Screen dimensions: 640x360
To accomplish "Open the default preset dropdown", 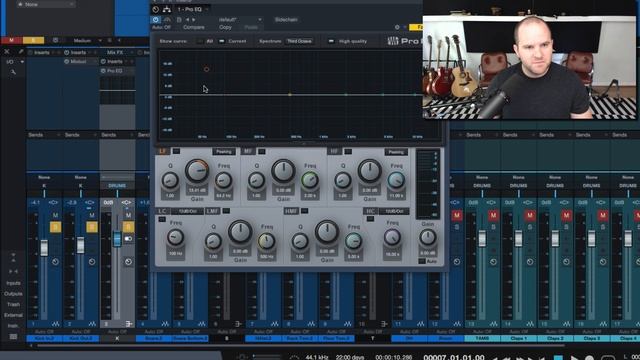I will pyautogui.click(x=240, y=19).
